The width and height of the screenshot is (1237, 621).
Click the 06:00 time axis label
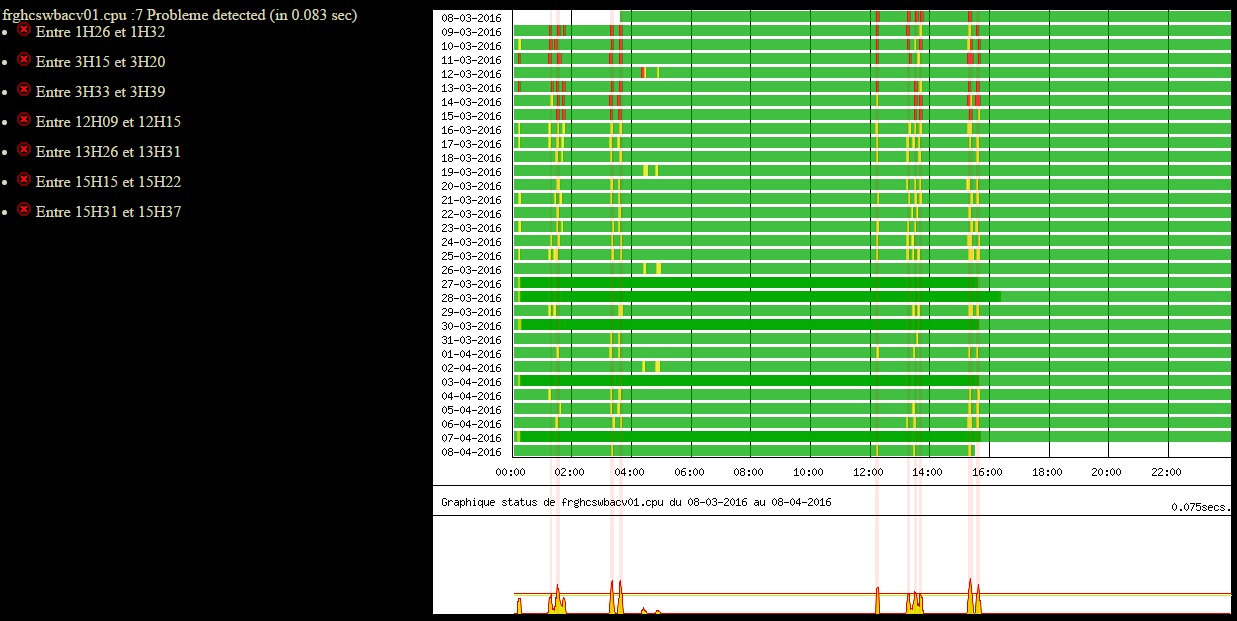[689, 472]
